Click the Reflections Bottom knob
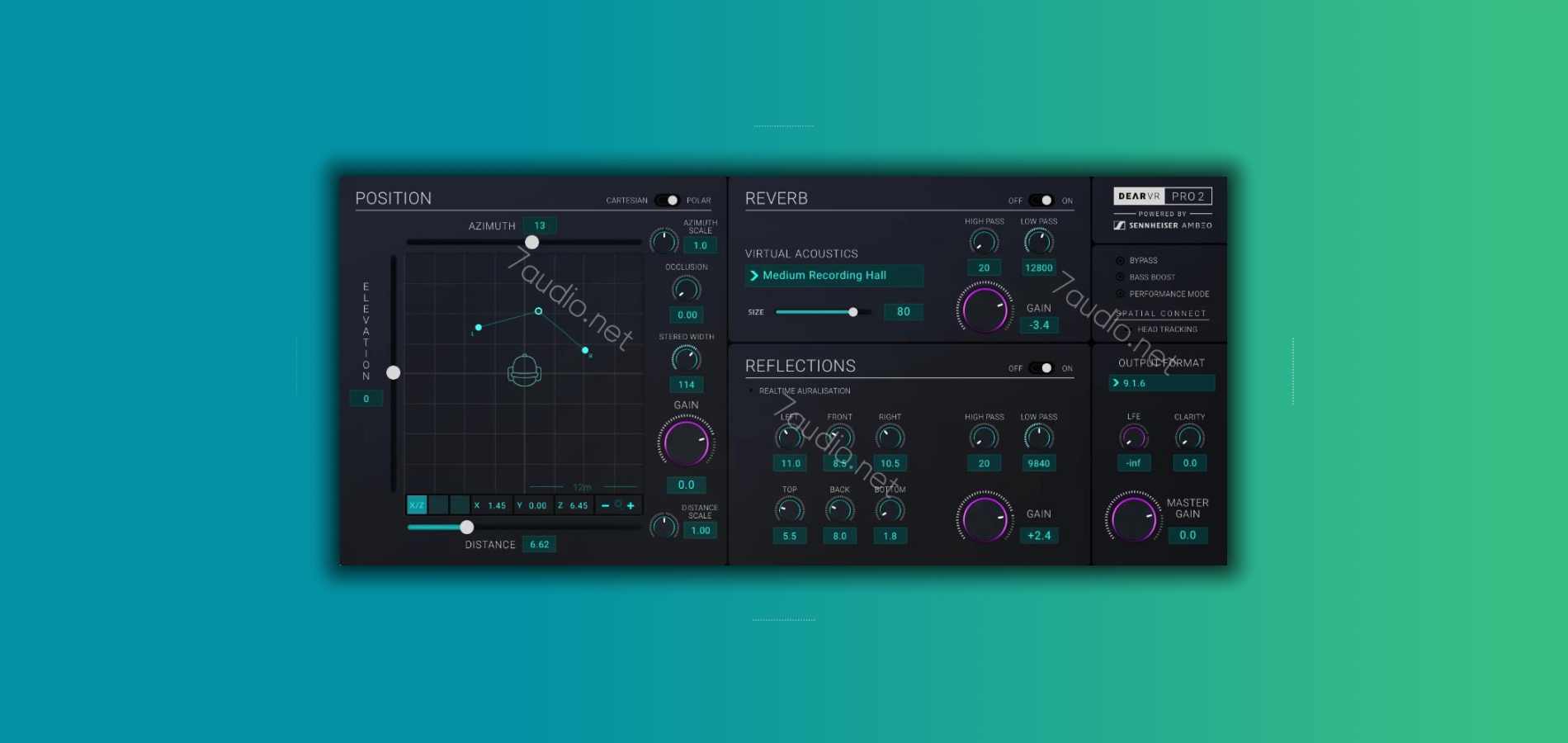 coord(890,510)
